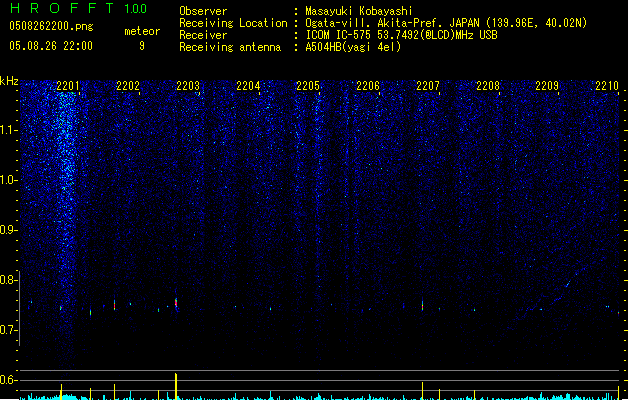The width and height of the screenshot is (629, 400).
Task: Click the Observer label
Action: click(x=203, y=11)
